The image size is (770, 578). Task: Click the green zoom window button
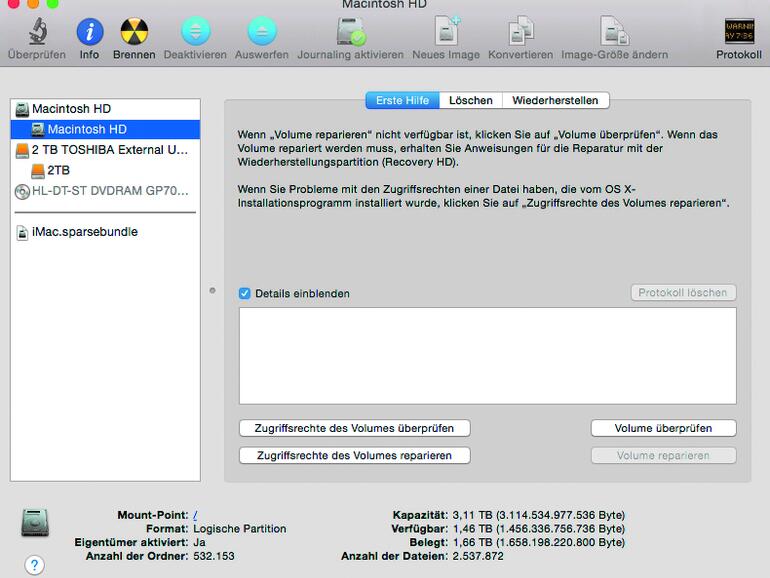pyautogui.click(x=53, y=4)
